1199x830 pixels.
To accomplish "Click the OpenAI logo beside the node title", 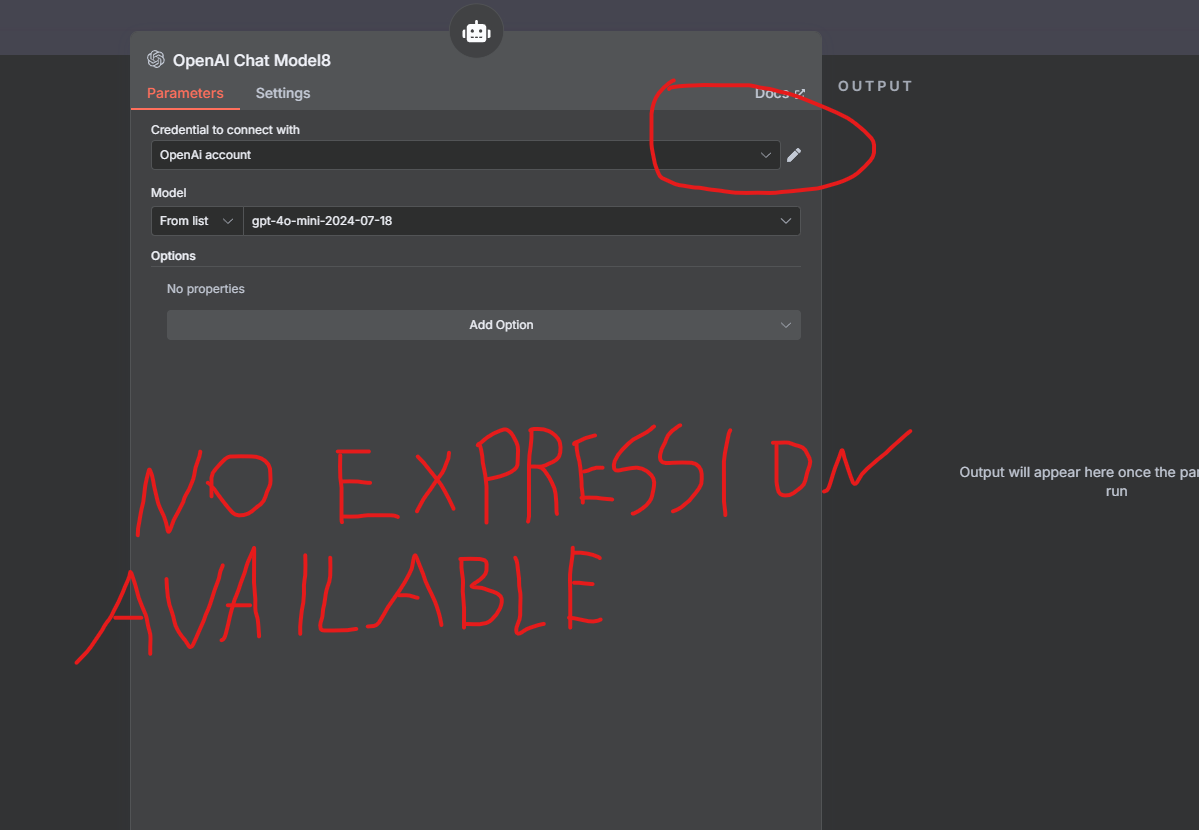I will click(x=156, y=60).
